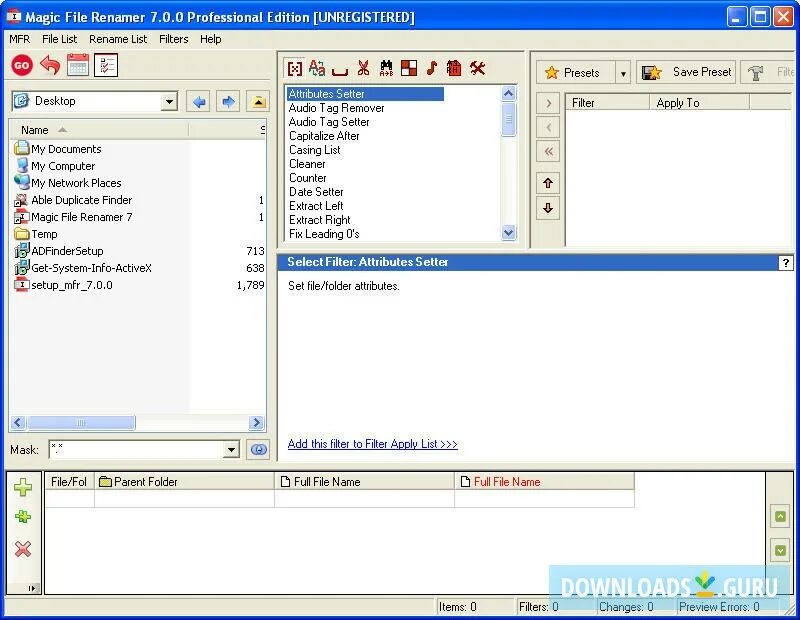Open the Presets dropdown arrow
The image size is (800, 620).
click(x=623, y=73)
